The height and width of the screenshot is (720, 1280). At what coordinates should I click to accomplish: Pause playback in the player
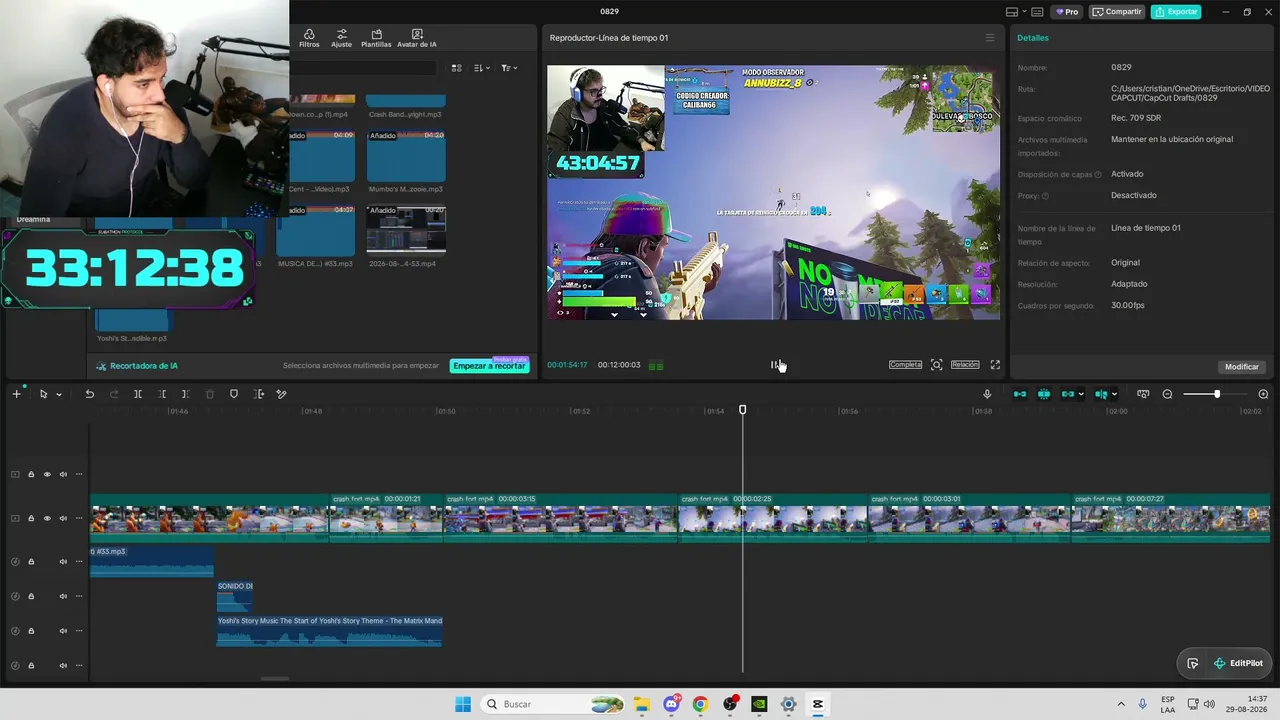point(774,365)
